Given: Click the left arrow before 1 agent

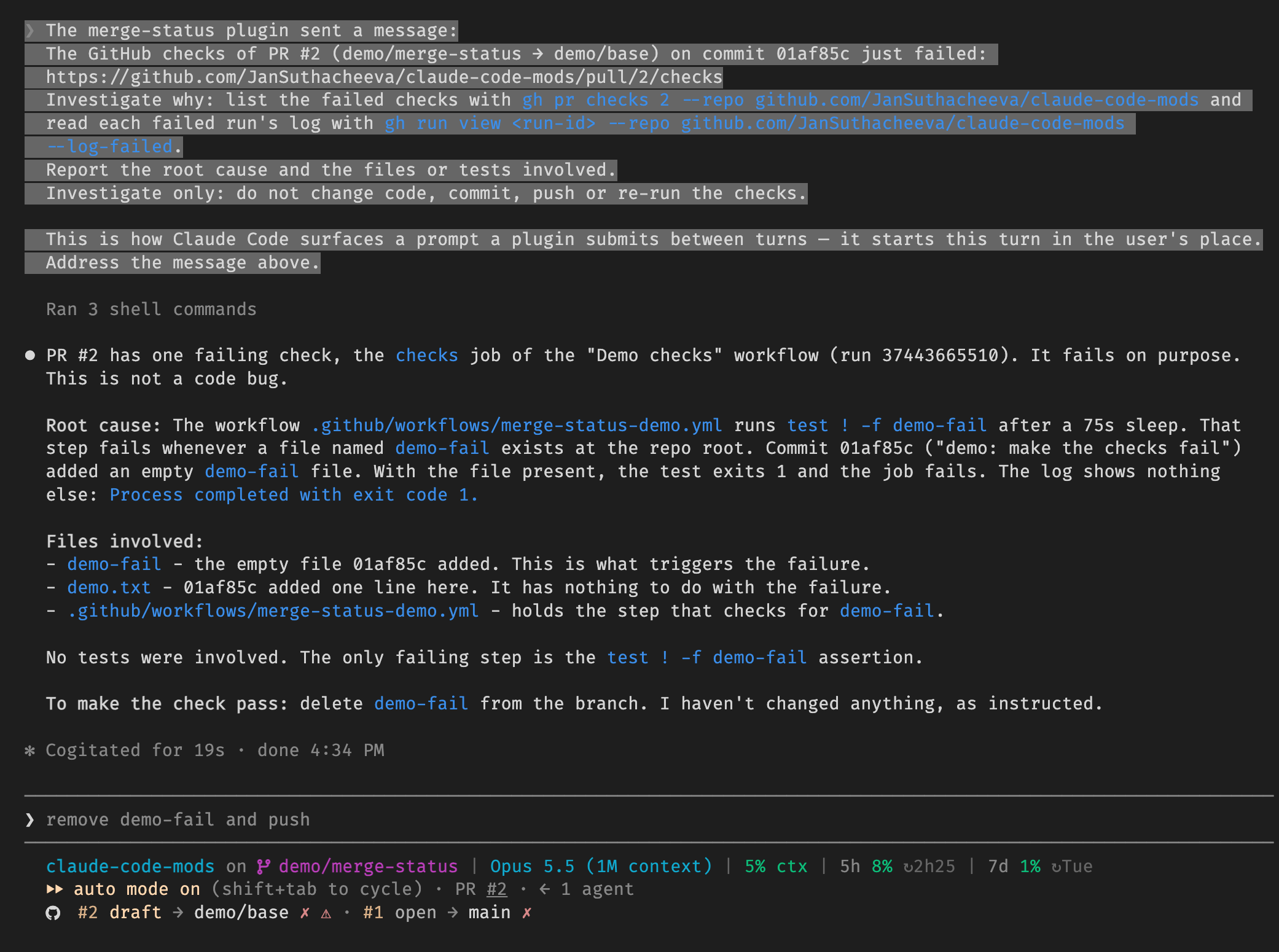Looking at the screenshot, I should (544, 889).
